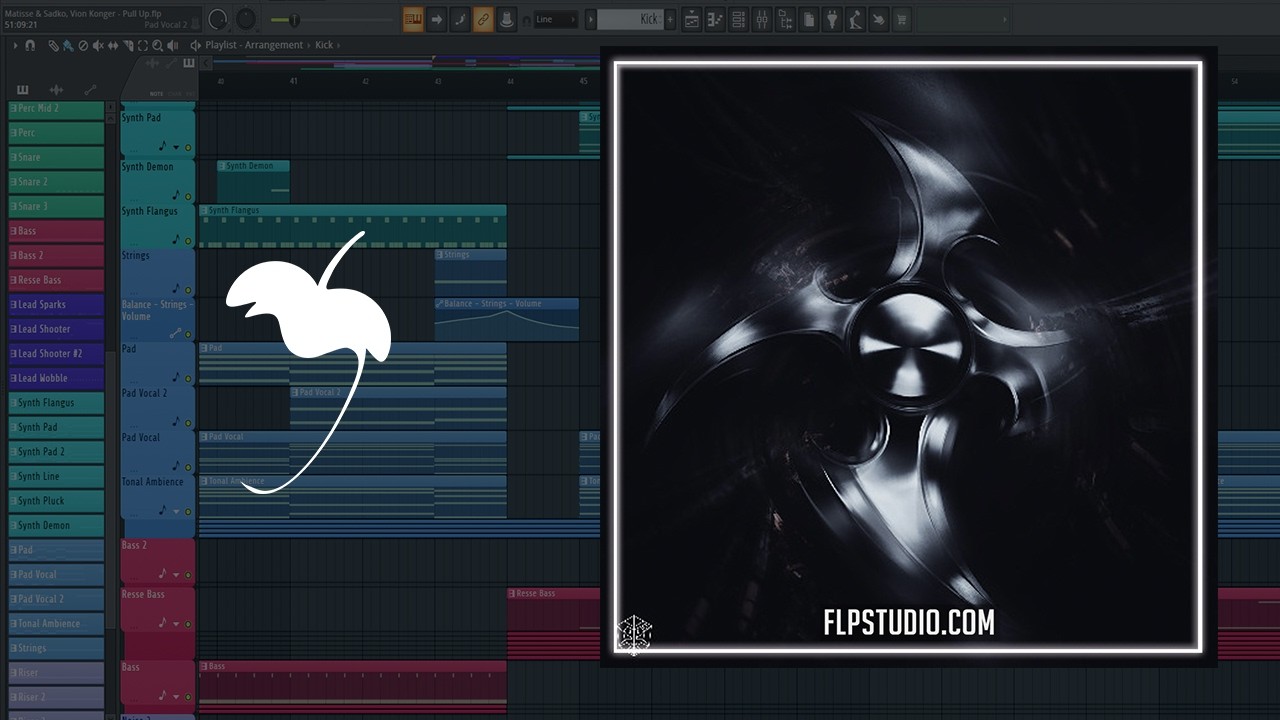Adjust the master volume knob
This screenshot has width=1280, height=720.
tap(217, 19)
